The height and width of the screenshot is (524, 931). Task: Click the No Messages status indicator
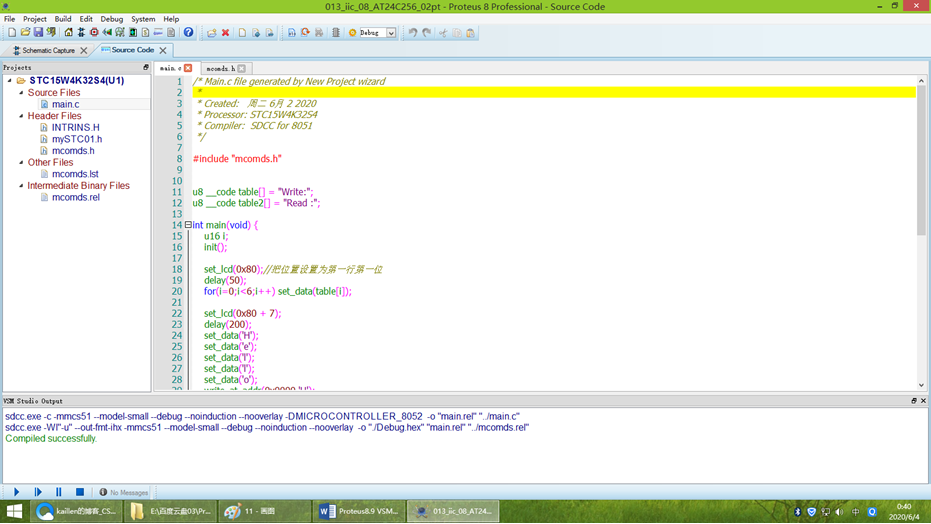124,493
